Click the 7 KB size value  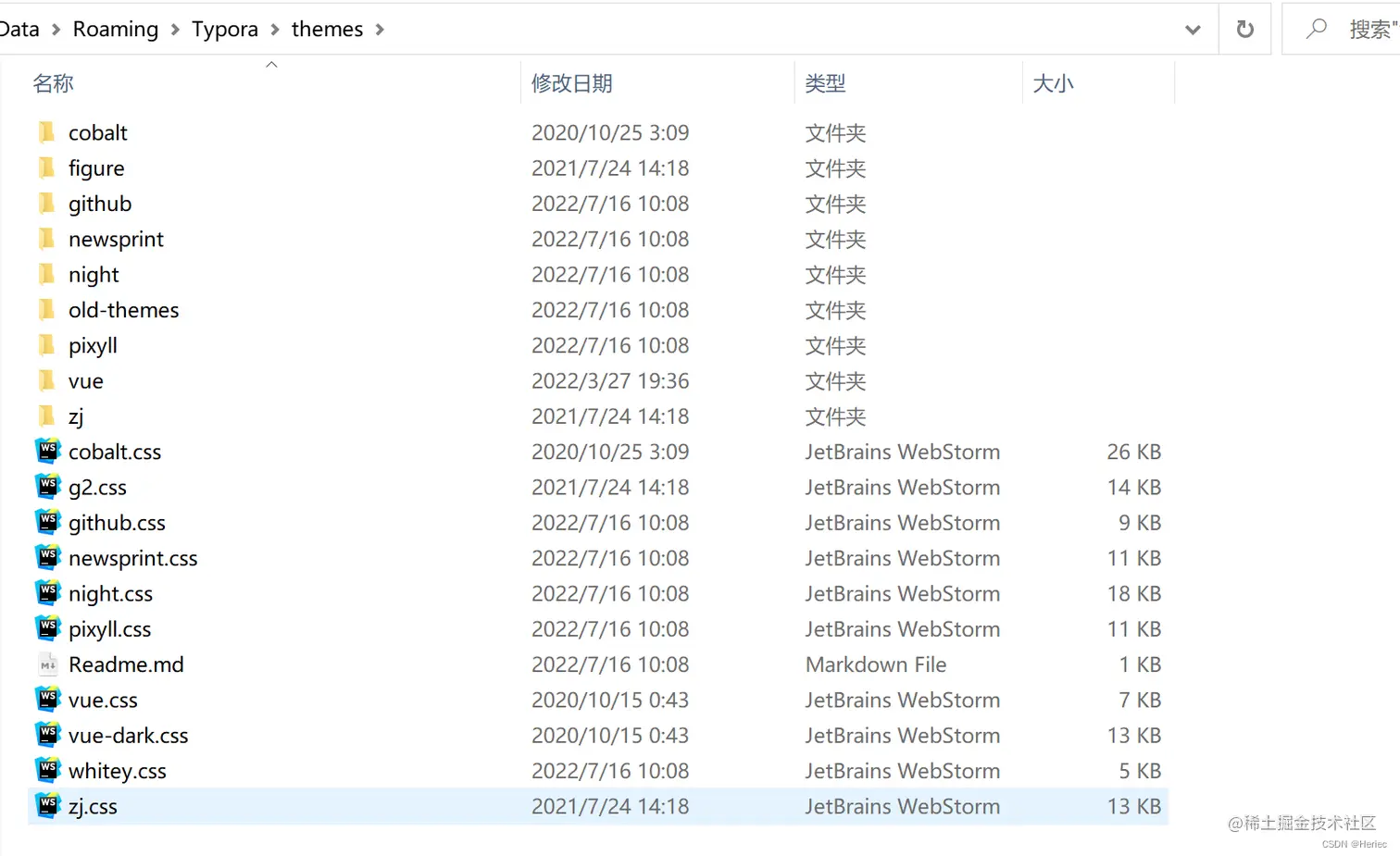pyautogui.click(x=1140, y=700)
